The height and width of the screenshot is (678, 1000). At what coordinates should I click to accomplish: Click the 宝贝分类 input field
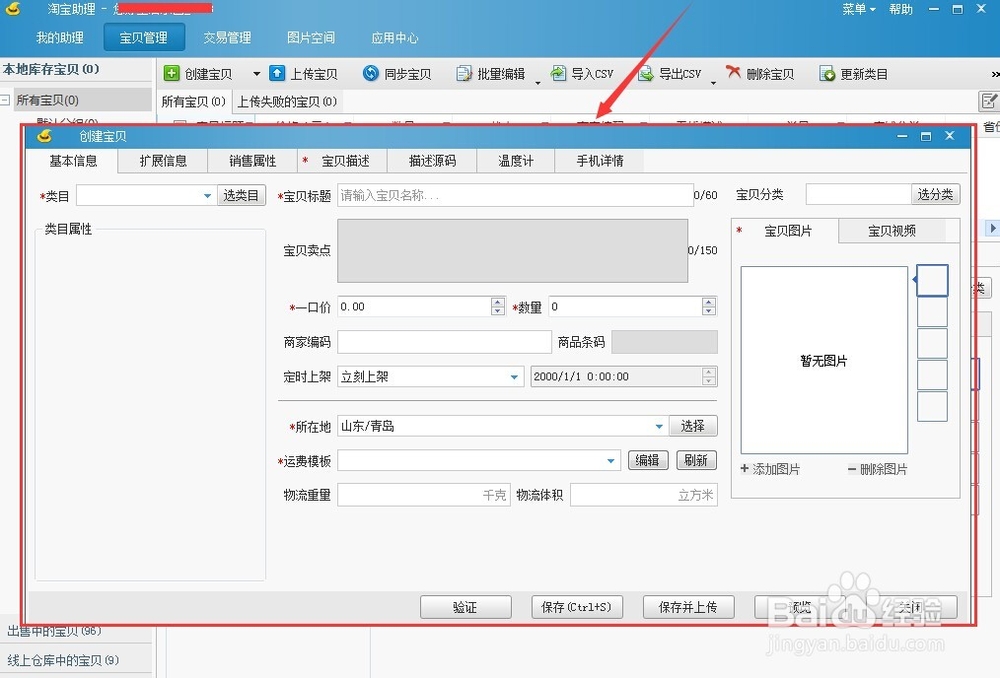858,194
